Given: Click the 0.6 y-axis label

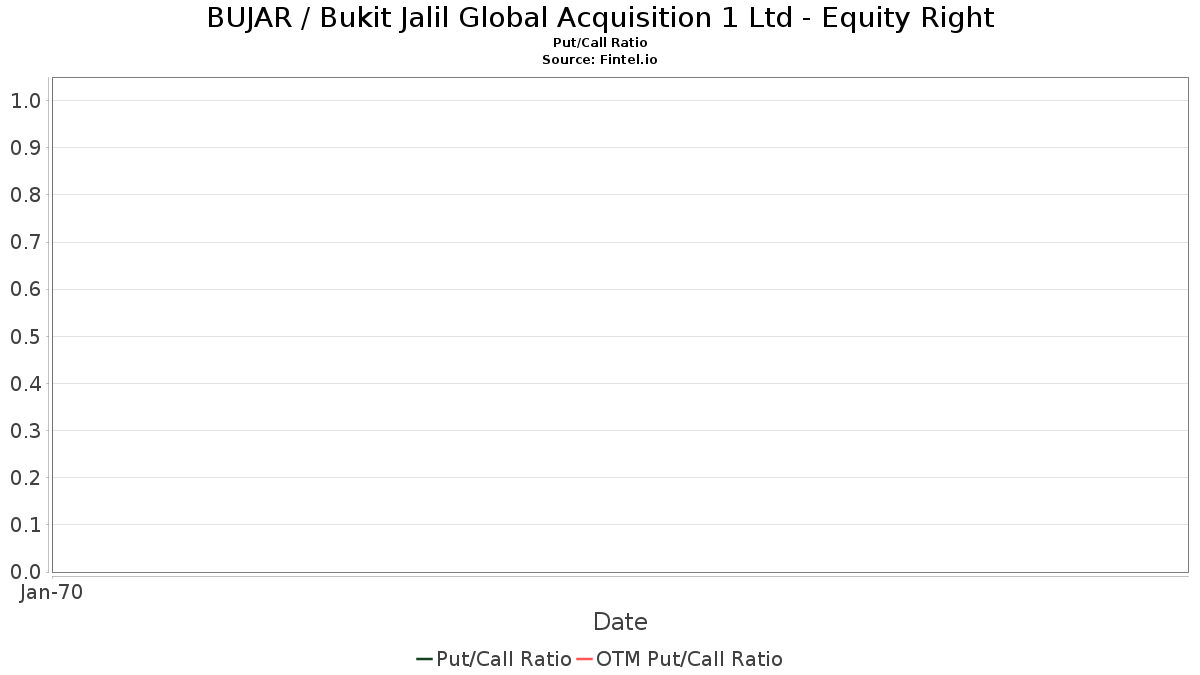Looking at the screenshot, I should point(25,289).
